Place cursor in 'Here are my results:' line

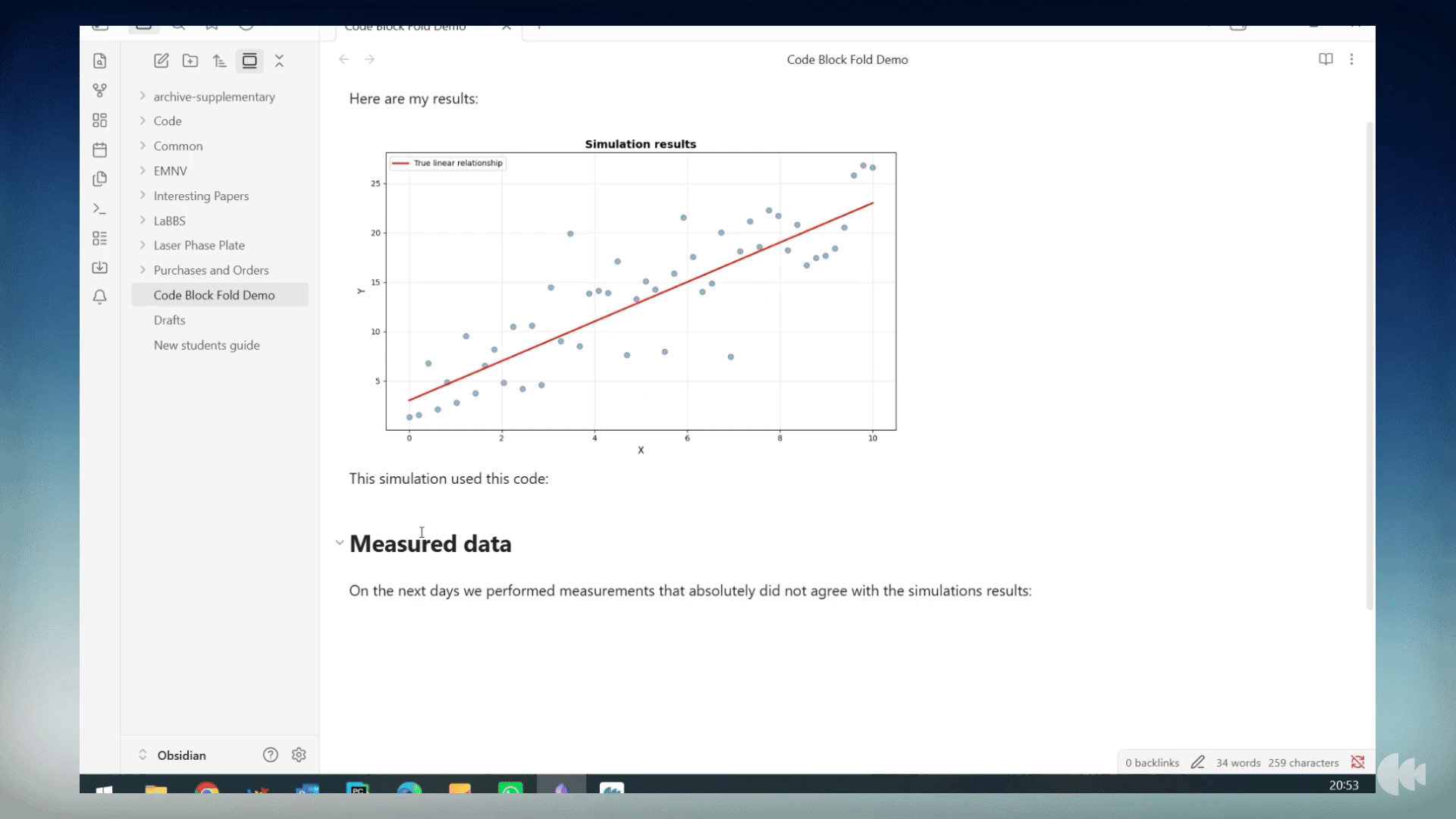(413, 99)
